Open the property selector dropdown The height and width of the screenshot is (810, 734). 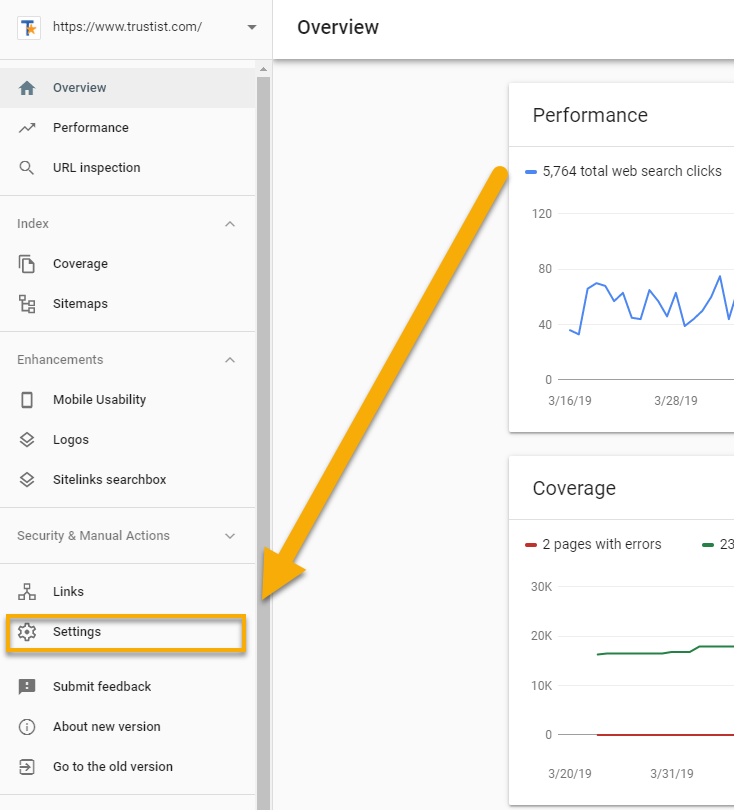pos(252,28)
